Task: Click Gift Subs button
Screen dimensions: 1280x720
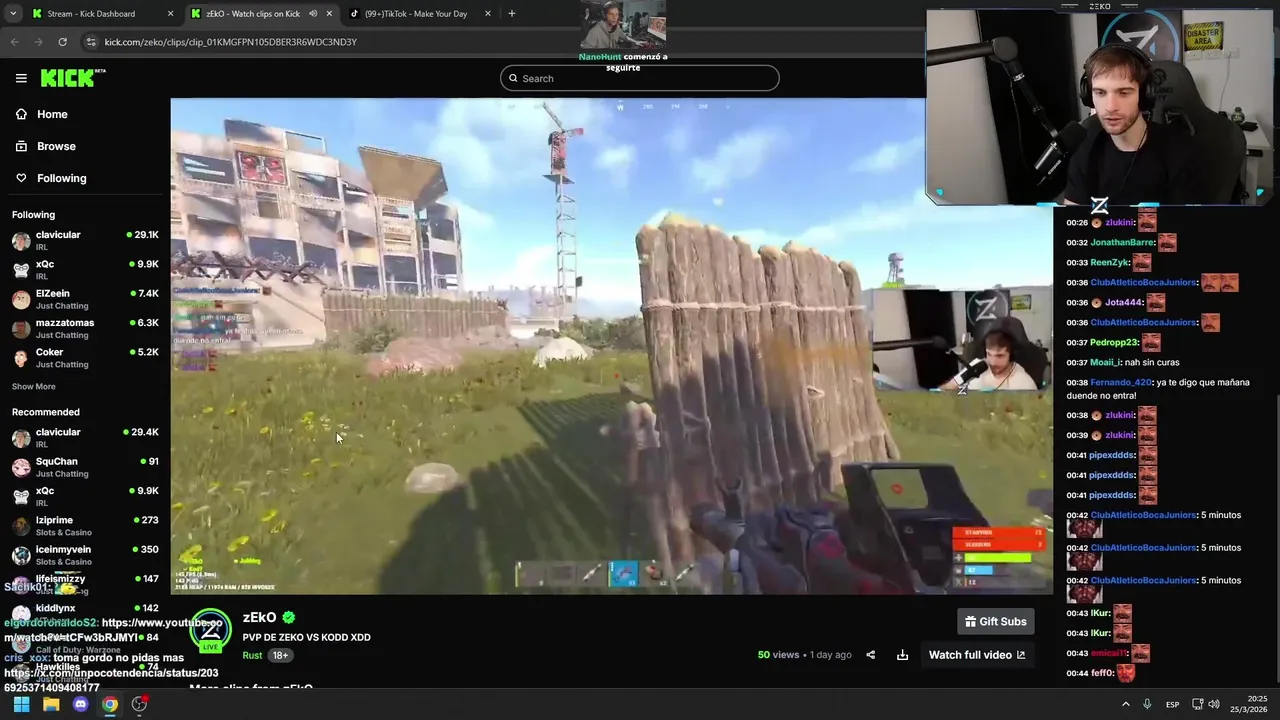Action: (x=995, y=621)
